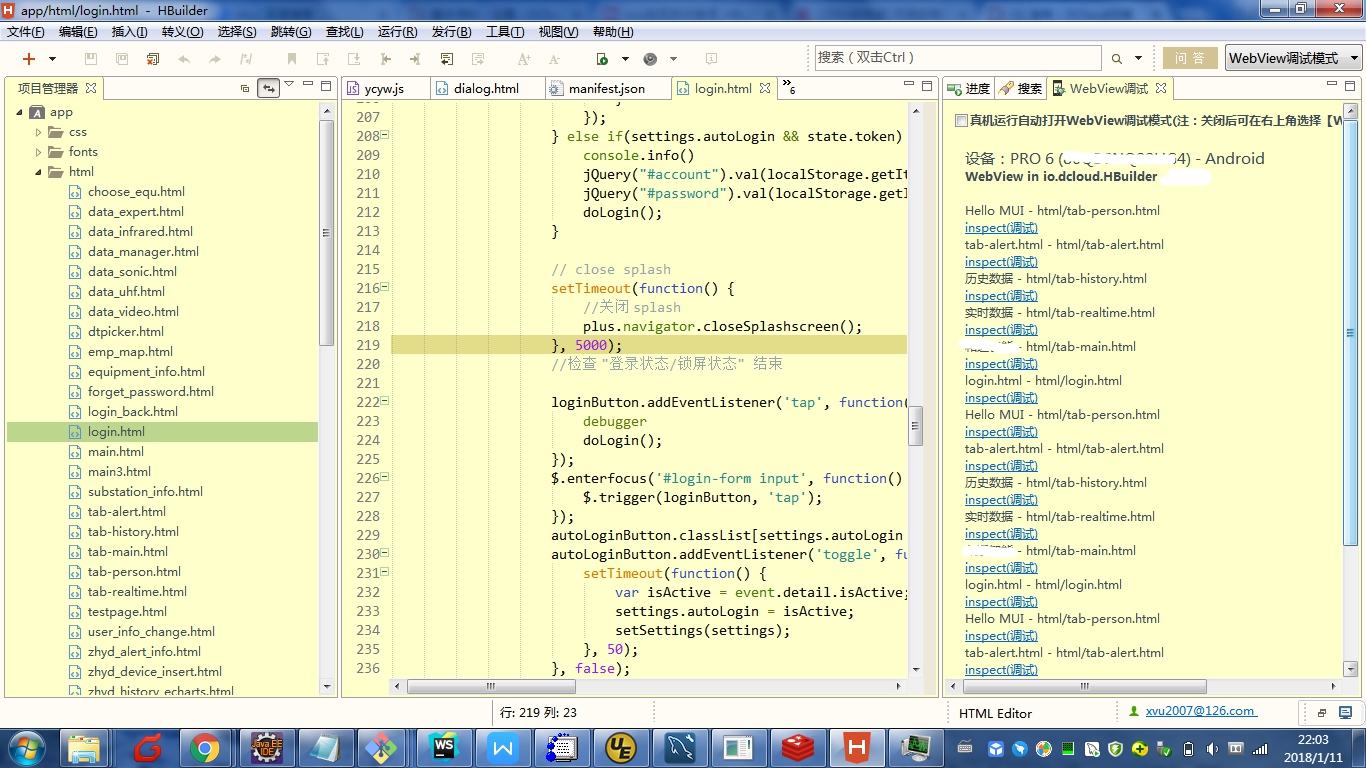
Task: Click the search magnifier icon
Action: coord(1117,59)
